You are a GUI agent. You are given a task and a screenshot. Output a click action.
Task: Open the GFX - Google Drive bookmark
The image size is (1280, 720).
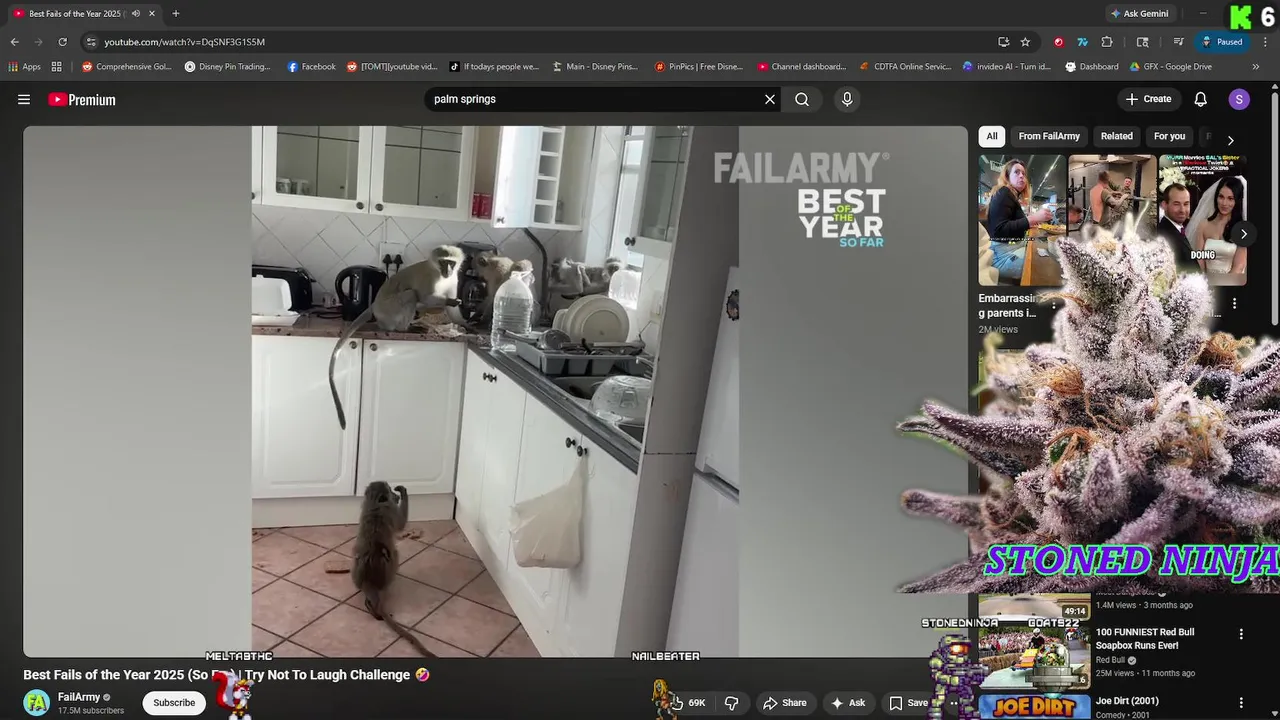point(1171,67)
